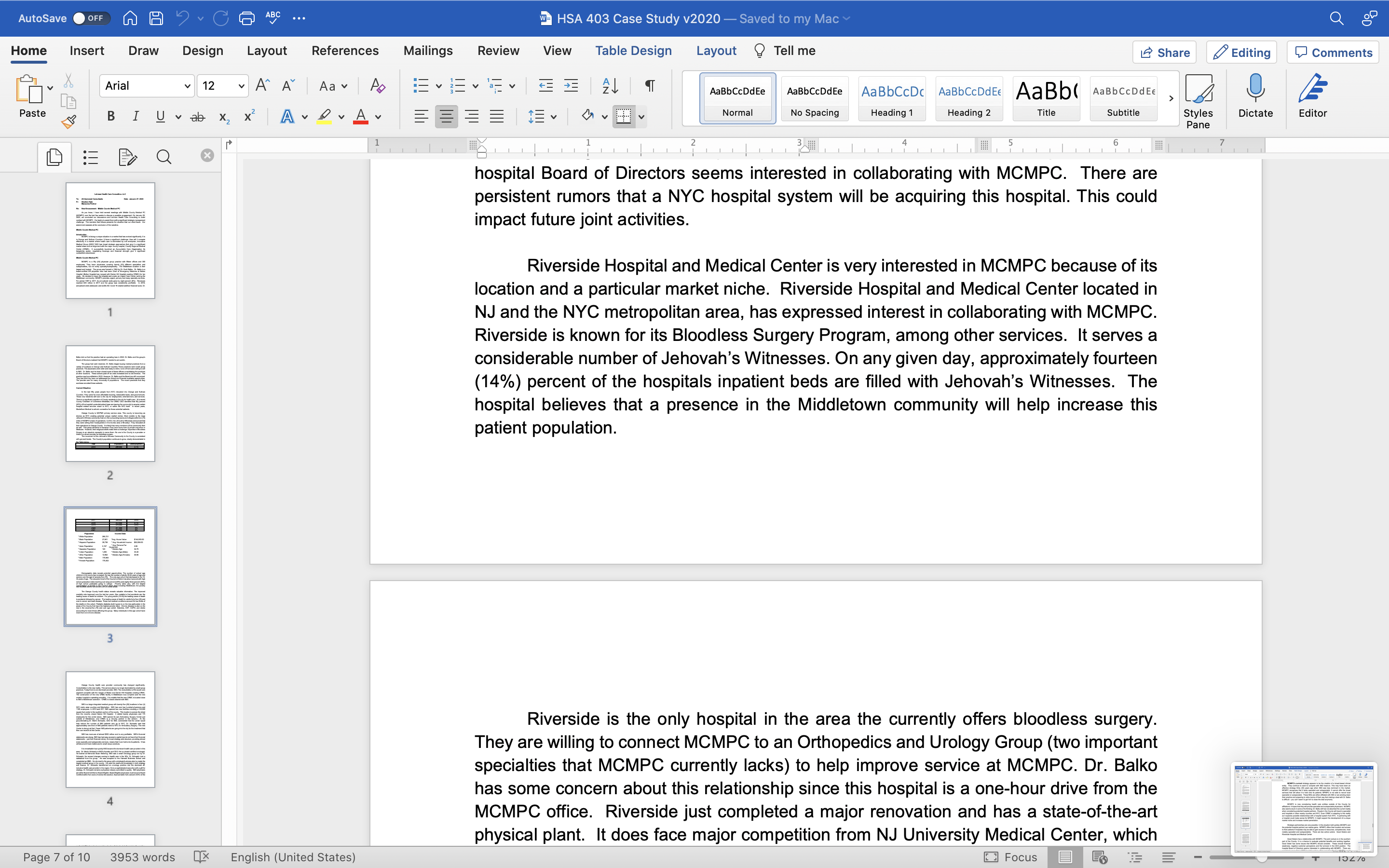Viewport: 1389px width, 868px height.
Task: Expand the borders dropdown arrow
Action: click(x=641, y=117)
